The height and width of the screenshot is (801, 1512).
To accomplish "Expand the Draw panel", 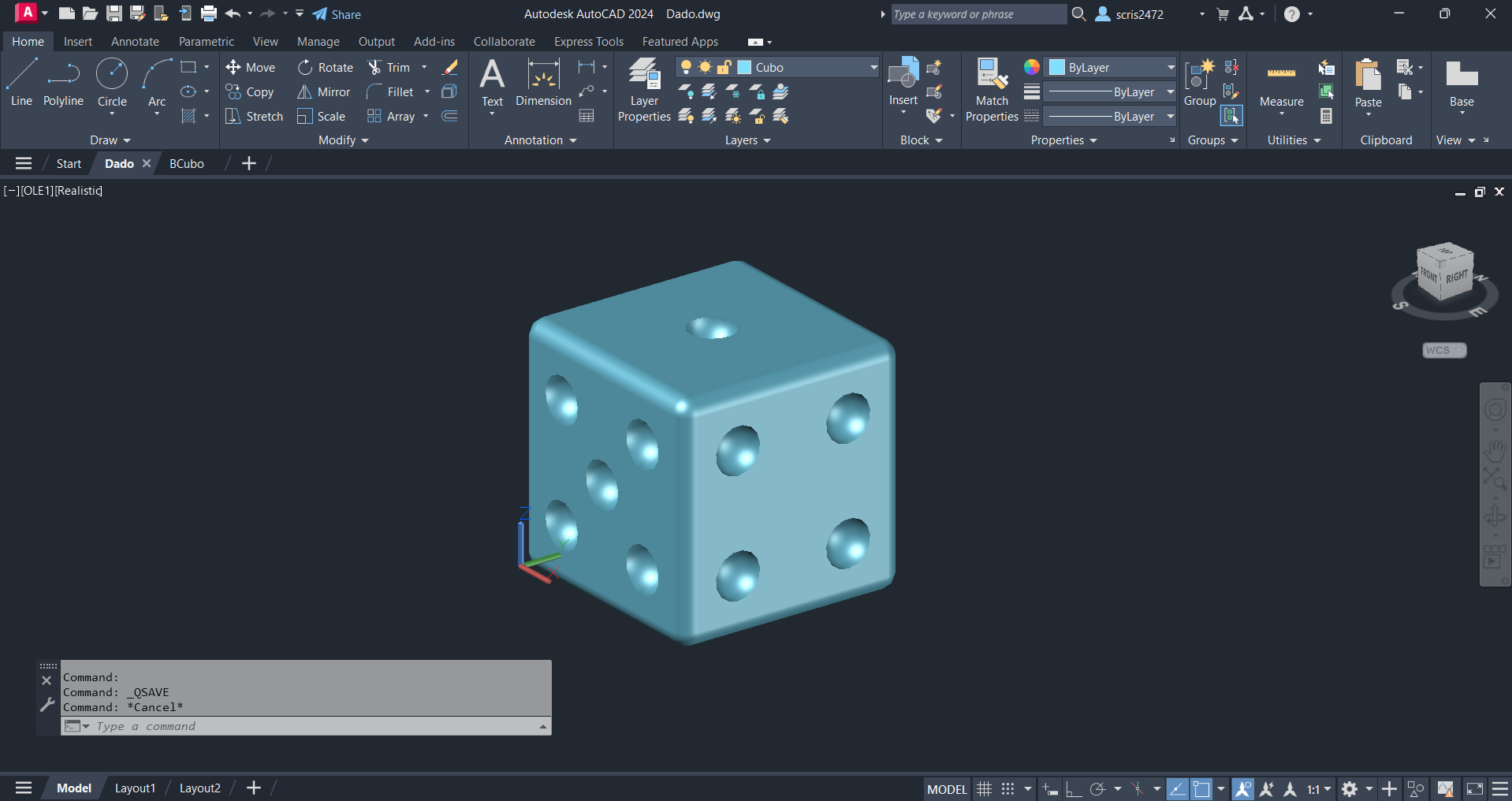I will coord(110,140).
